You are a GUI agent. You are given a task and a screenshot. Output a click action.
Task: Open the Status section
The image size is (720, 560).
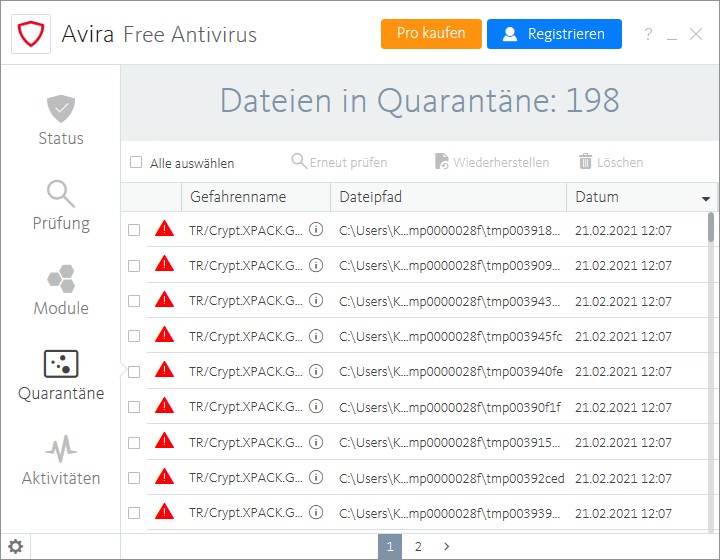click(x=61, y=121)
